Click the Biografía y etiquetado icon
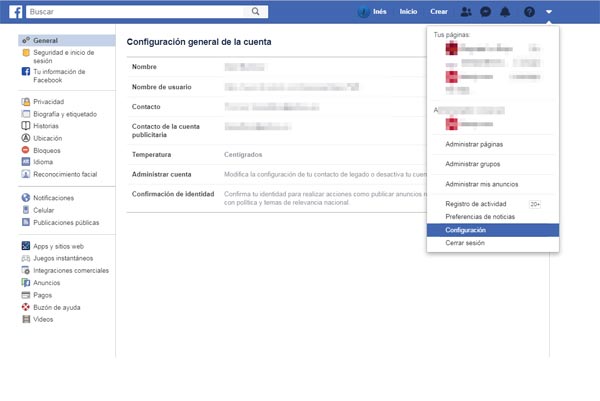The width and height of the screenshot is (600, 401). tap(26, 114)
